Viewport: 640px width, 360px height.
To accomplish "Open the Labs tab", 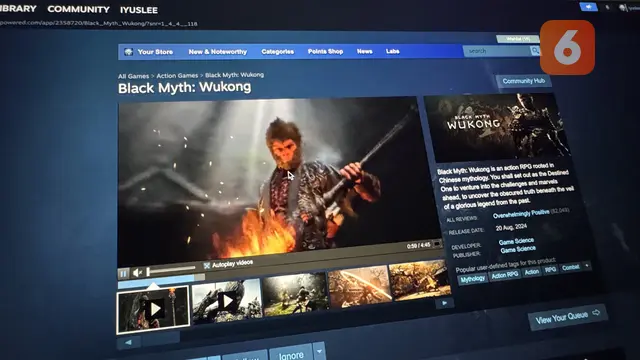I will pos(393,51).
